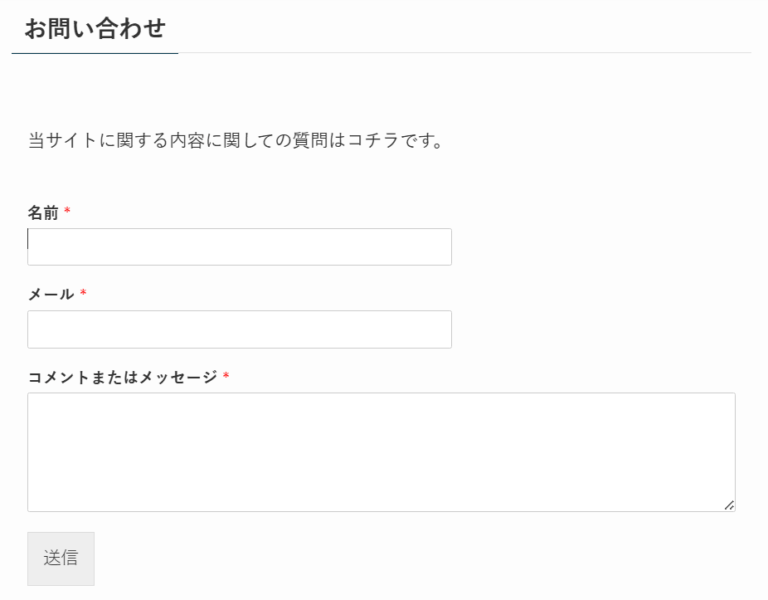
Task: Focus the 名前 text input field
Action: [x=239, y=247]
